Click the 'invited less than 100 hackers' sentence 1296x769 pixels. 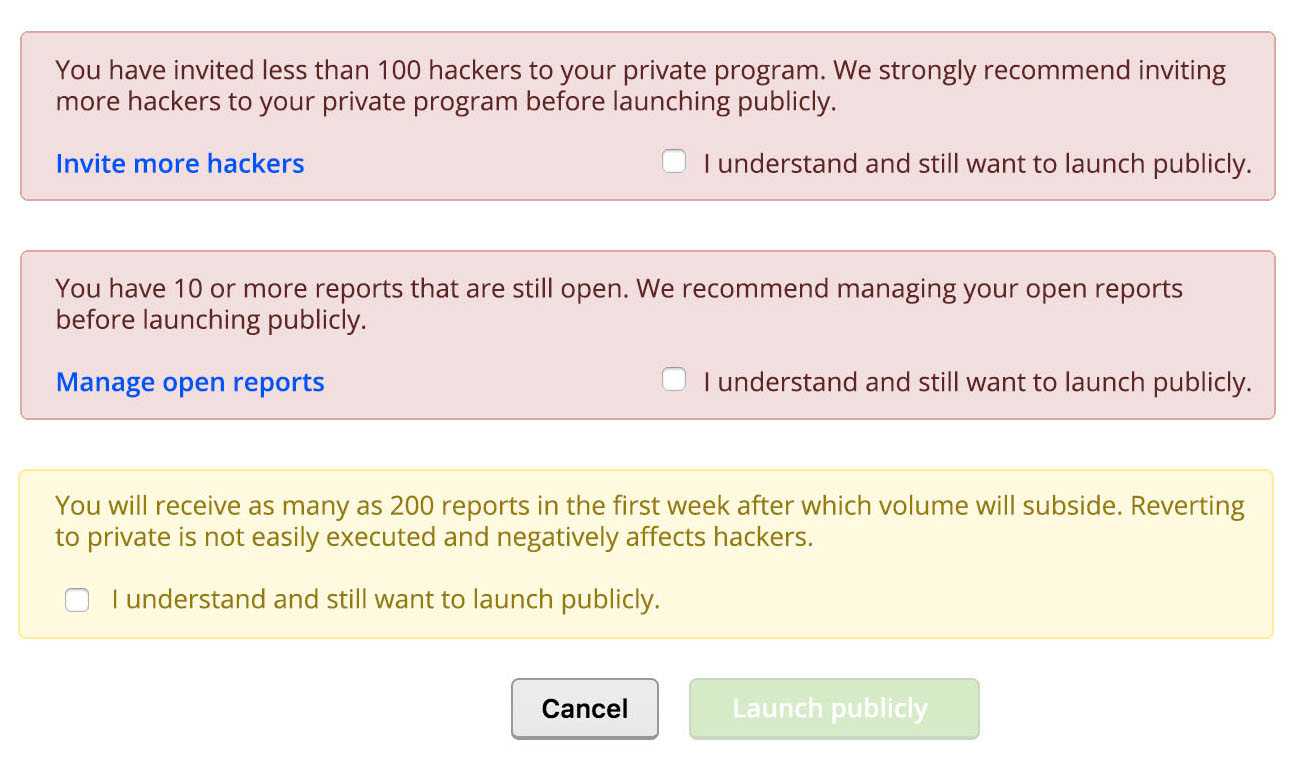tap(440, 71)
